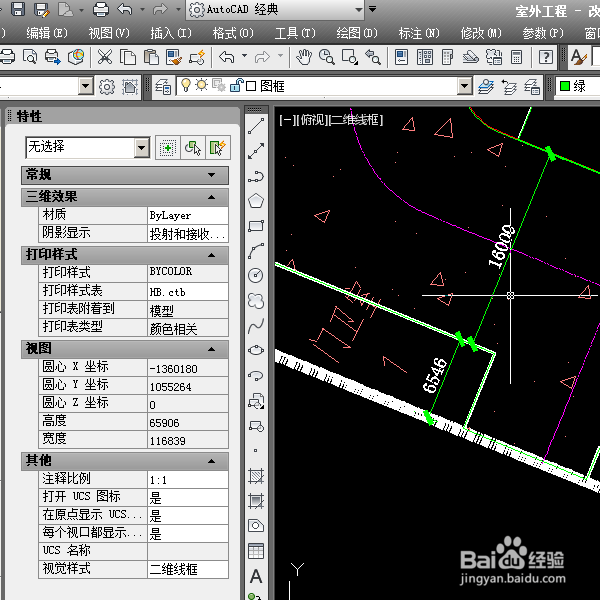Click the Zoom Window icon
Viewport: 600px width, 600px height.
[x=350, y=57]
